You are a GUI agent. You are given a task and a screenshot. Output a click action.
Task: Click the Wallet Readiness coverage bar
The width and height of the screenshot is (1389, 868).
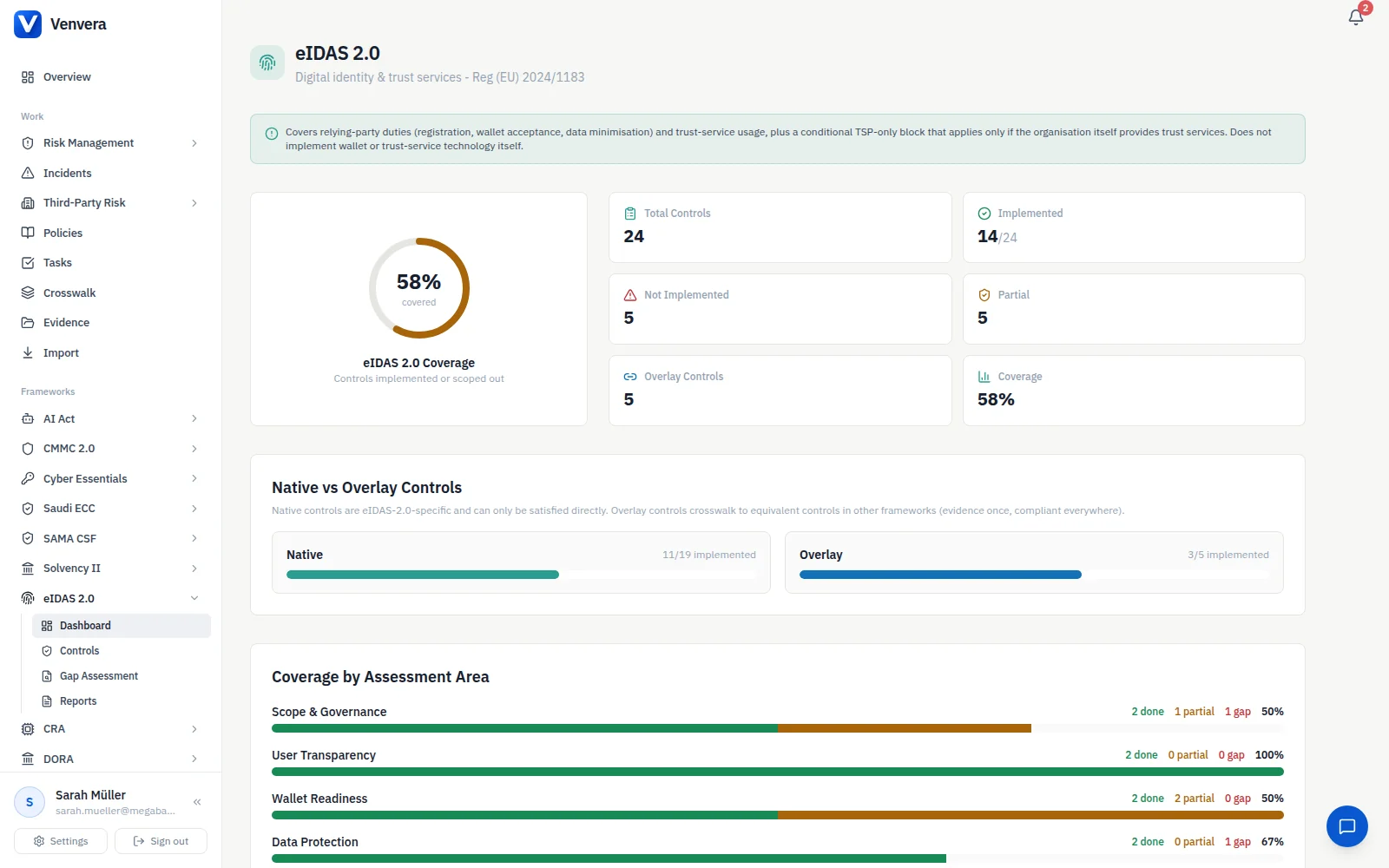point(778,815)
